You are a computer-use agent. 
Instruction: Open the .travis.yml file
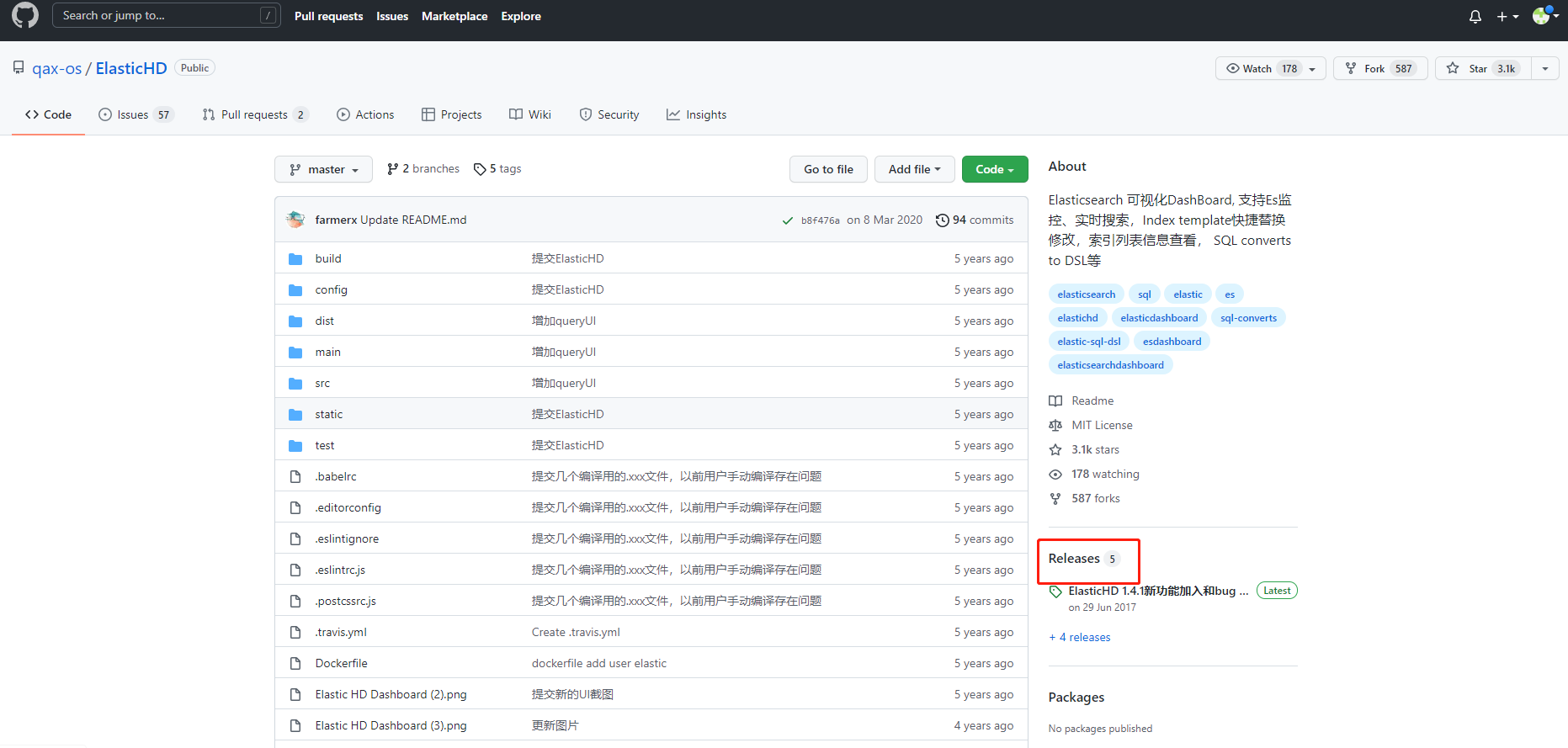[341, 632]
